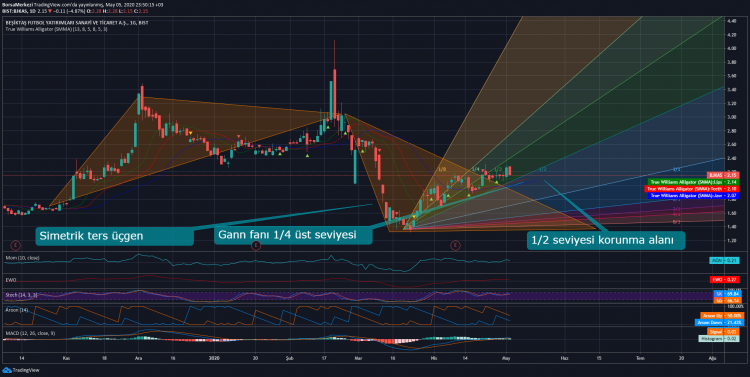The image size is (750, 377).
Task: Click the red down arrow beside price 2.15
Action: click(50, 11)
